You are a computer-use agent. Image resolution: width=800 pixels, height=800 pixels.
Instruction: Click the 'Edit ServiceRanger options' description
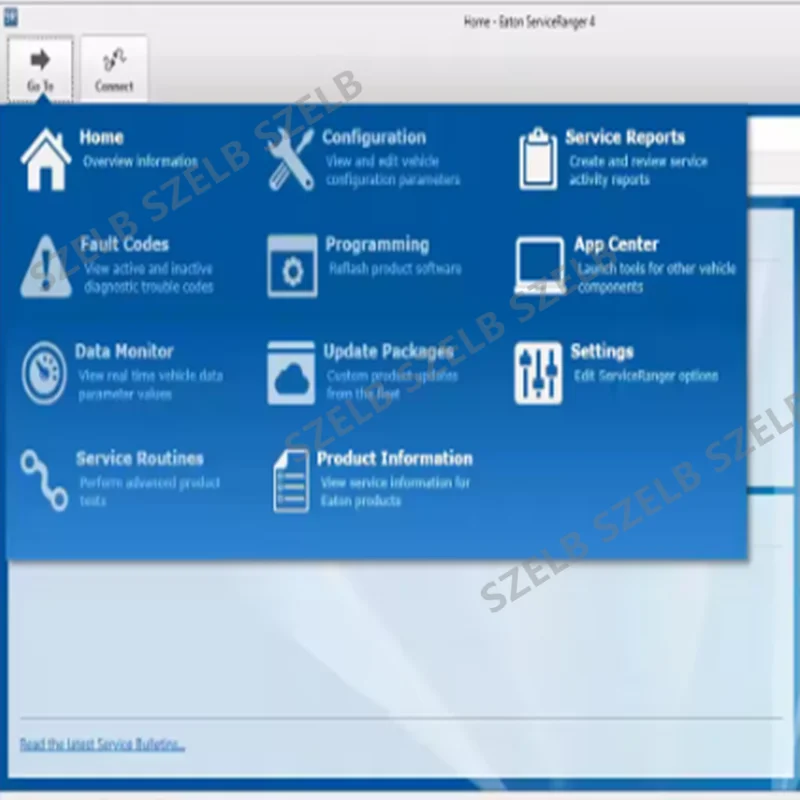[x=646, y=376]
